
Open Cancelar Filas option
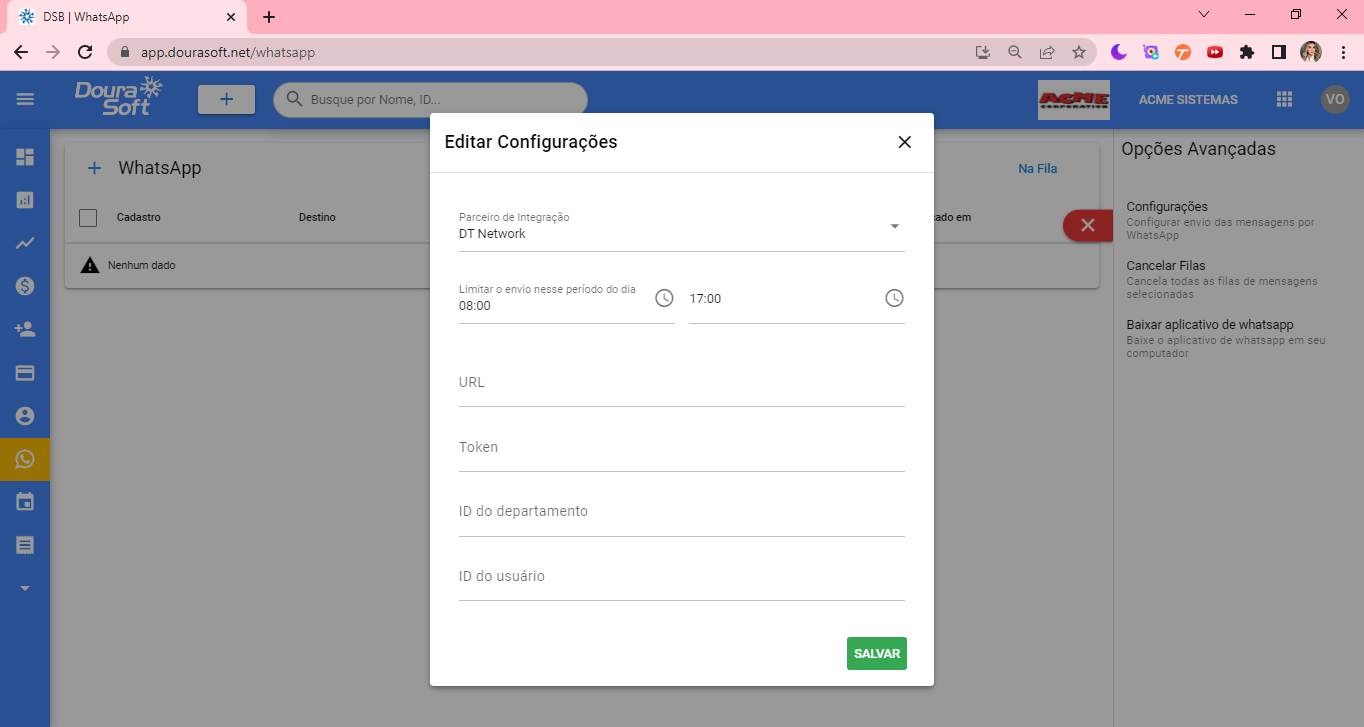point(1165,266)
